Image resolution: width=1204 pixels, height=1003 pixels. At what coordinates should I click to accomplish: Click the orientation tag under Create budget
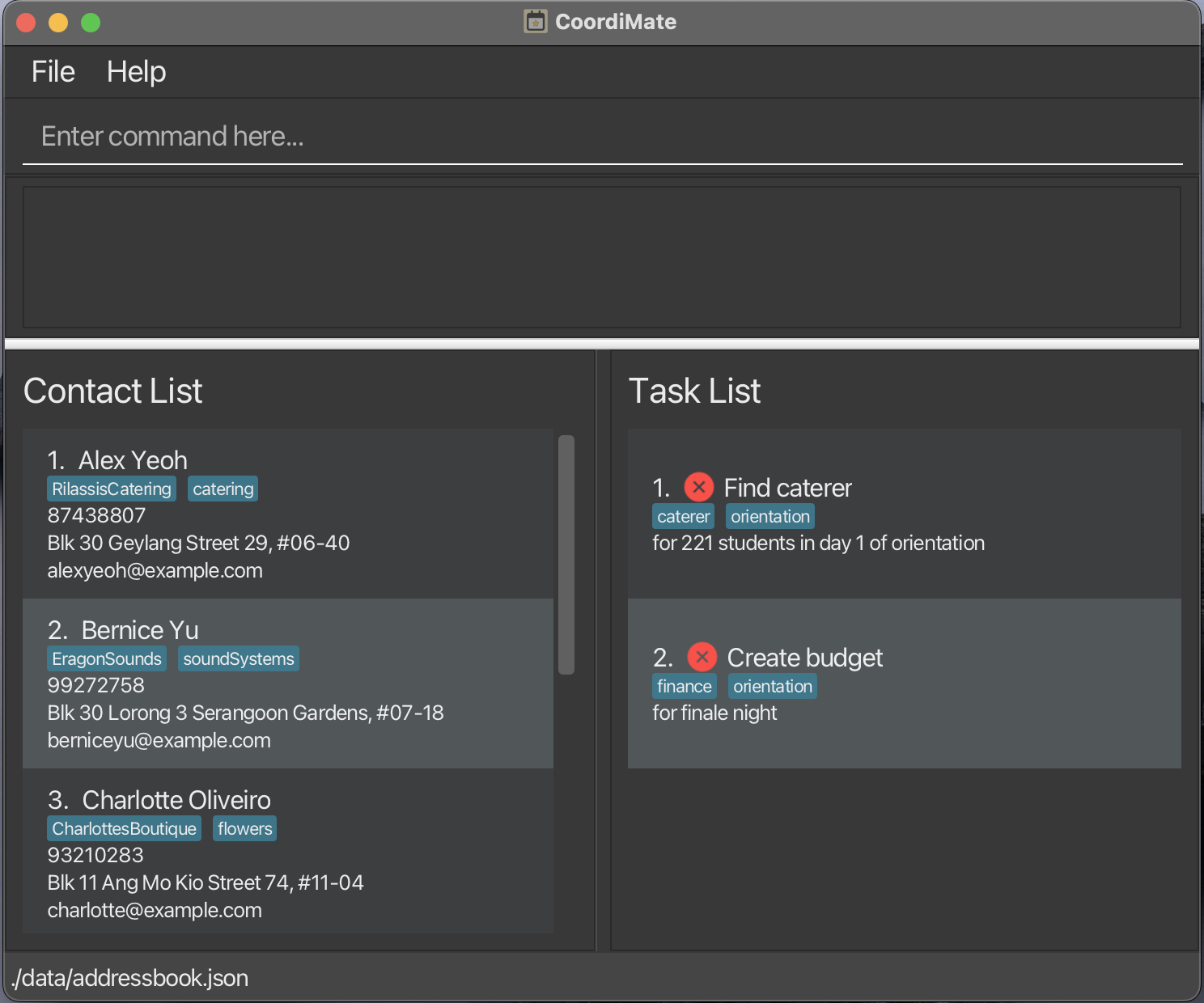click(x=772, y=687)
